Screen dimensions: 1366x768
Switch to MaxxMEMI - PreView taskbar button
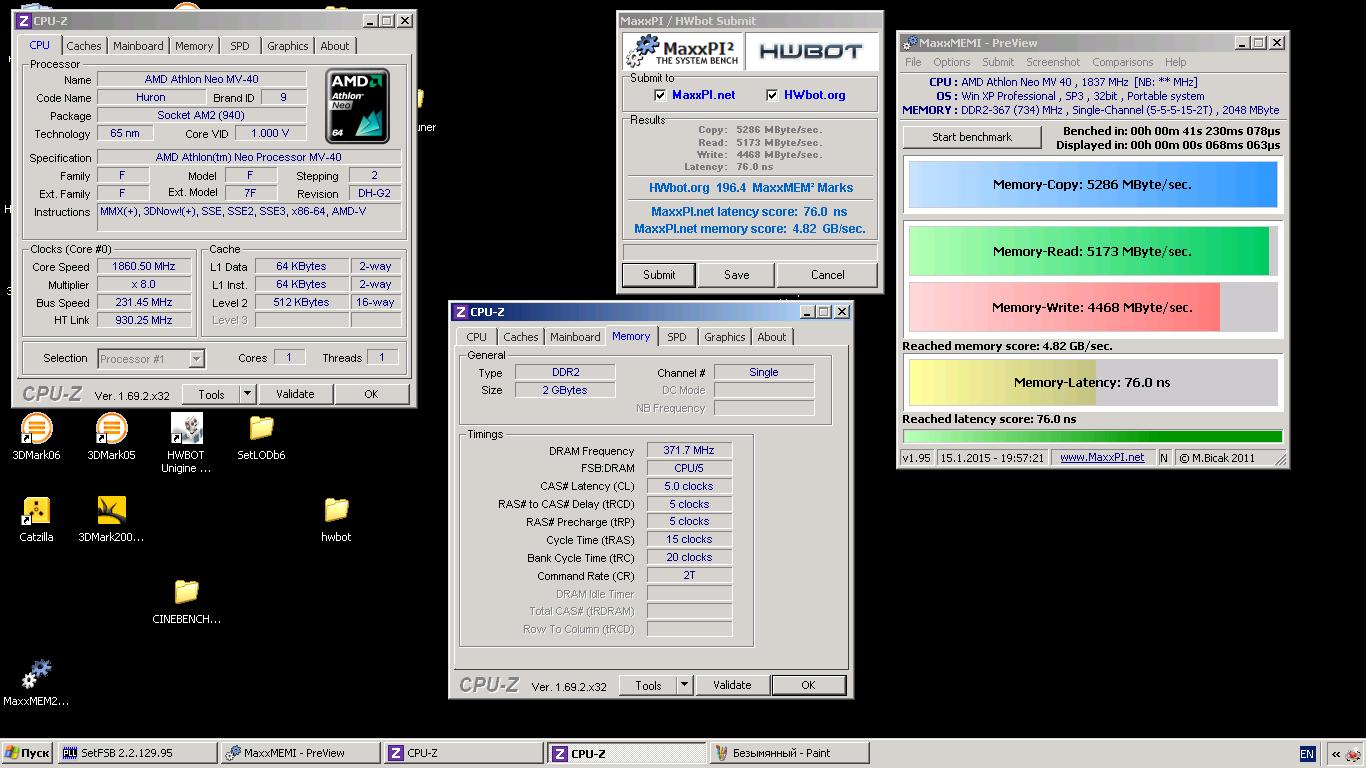click(x=300, y=753)
